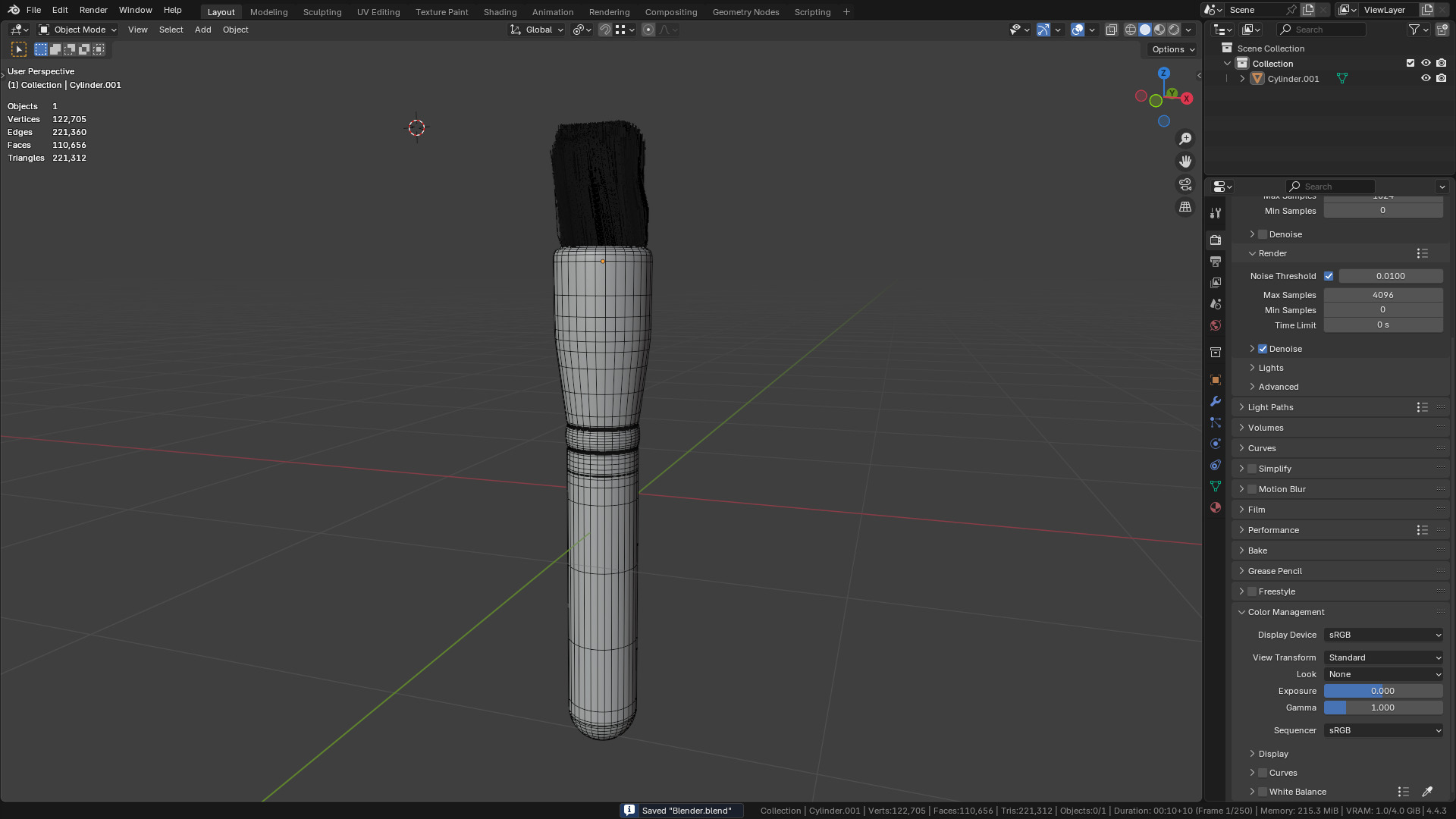Viewport: 1456px width, 819px height.
Task: Enable the Motion Blur checkbox
Action: [x=1252, y=489]
